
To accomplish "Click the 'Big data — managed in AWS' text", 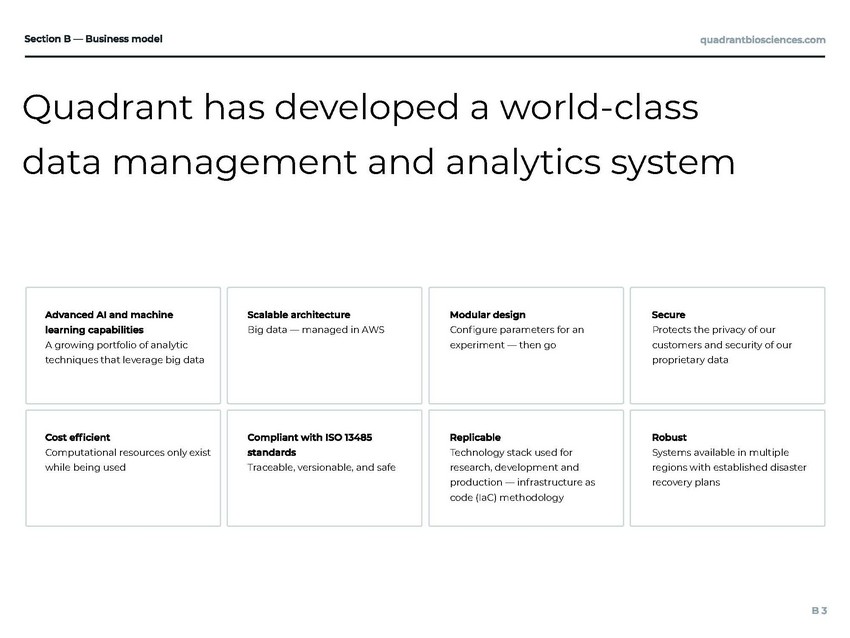I will [315, 330].
